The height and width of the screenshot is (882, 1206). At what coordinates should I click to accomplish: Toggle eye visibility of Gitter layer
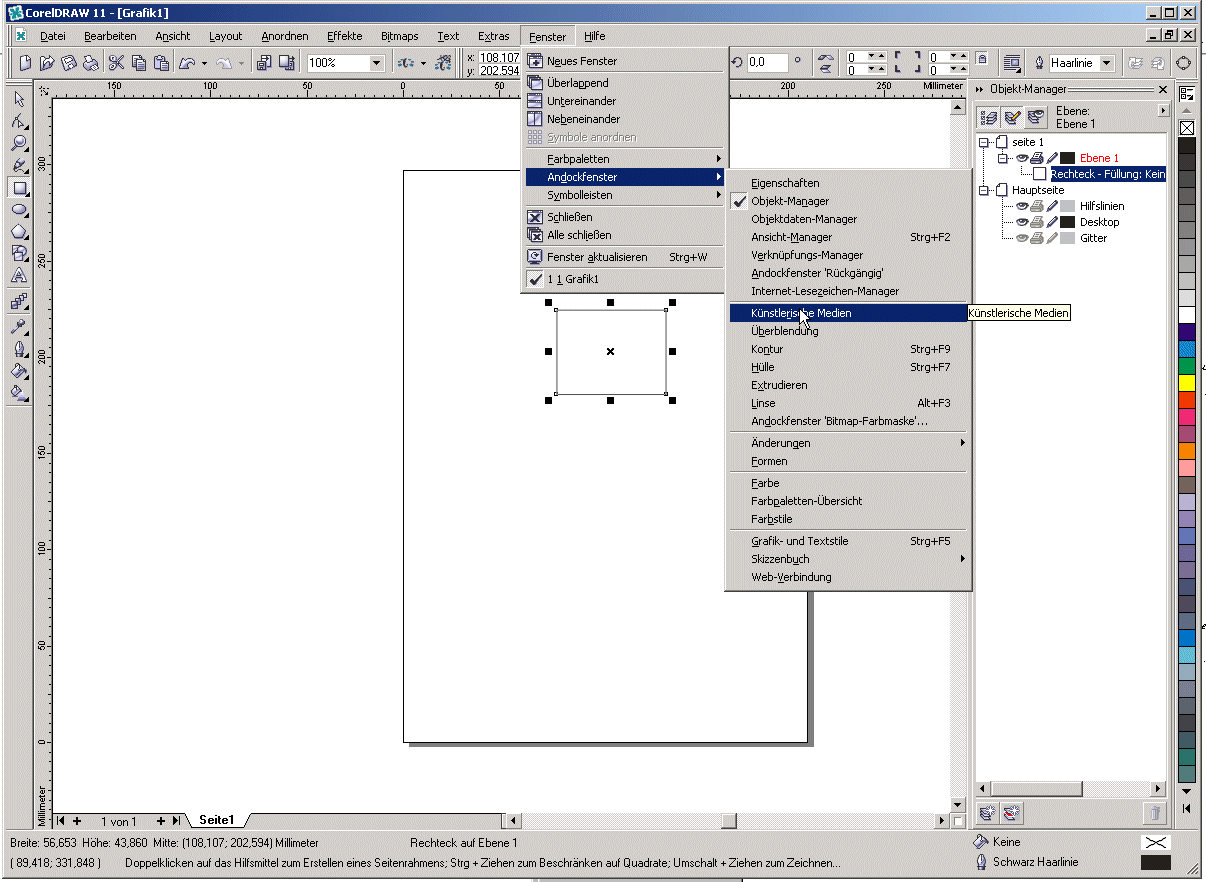pyautogui.click(x=1023, y=238)
